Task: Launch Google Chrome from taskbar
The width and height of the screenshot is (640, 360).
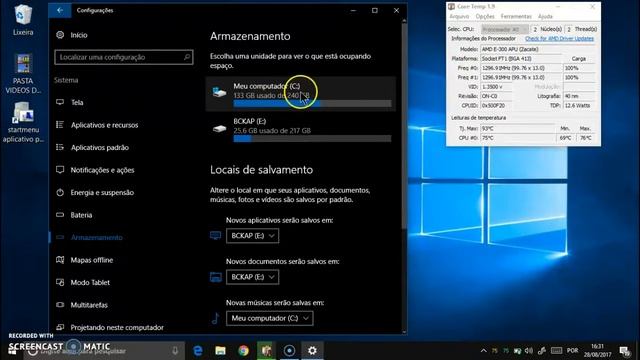Action: [244, 351]
